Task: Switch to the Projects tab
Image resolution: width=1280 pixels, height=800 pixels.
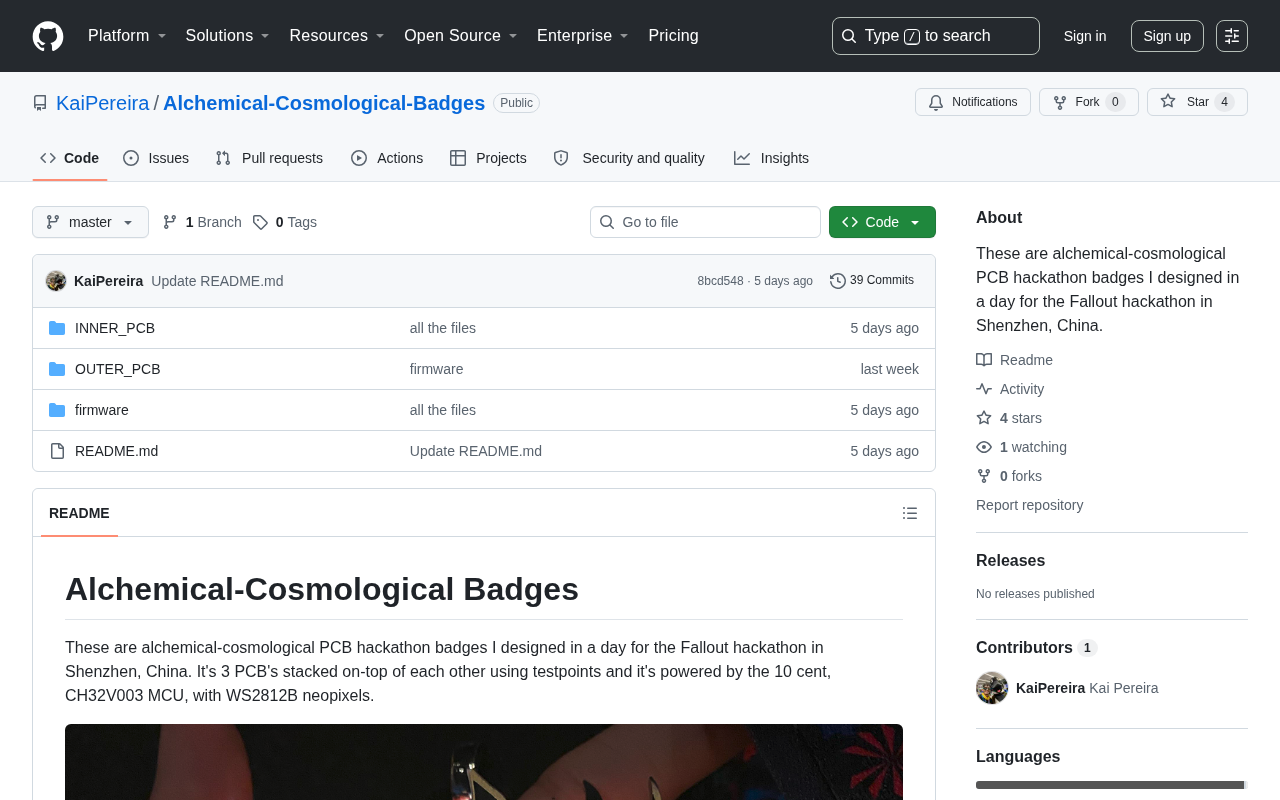Action: point(488,158)
